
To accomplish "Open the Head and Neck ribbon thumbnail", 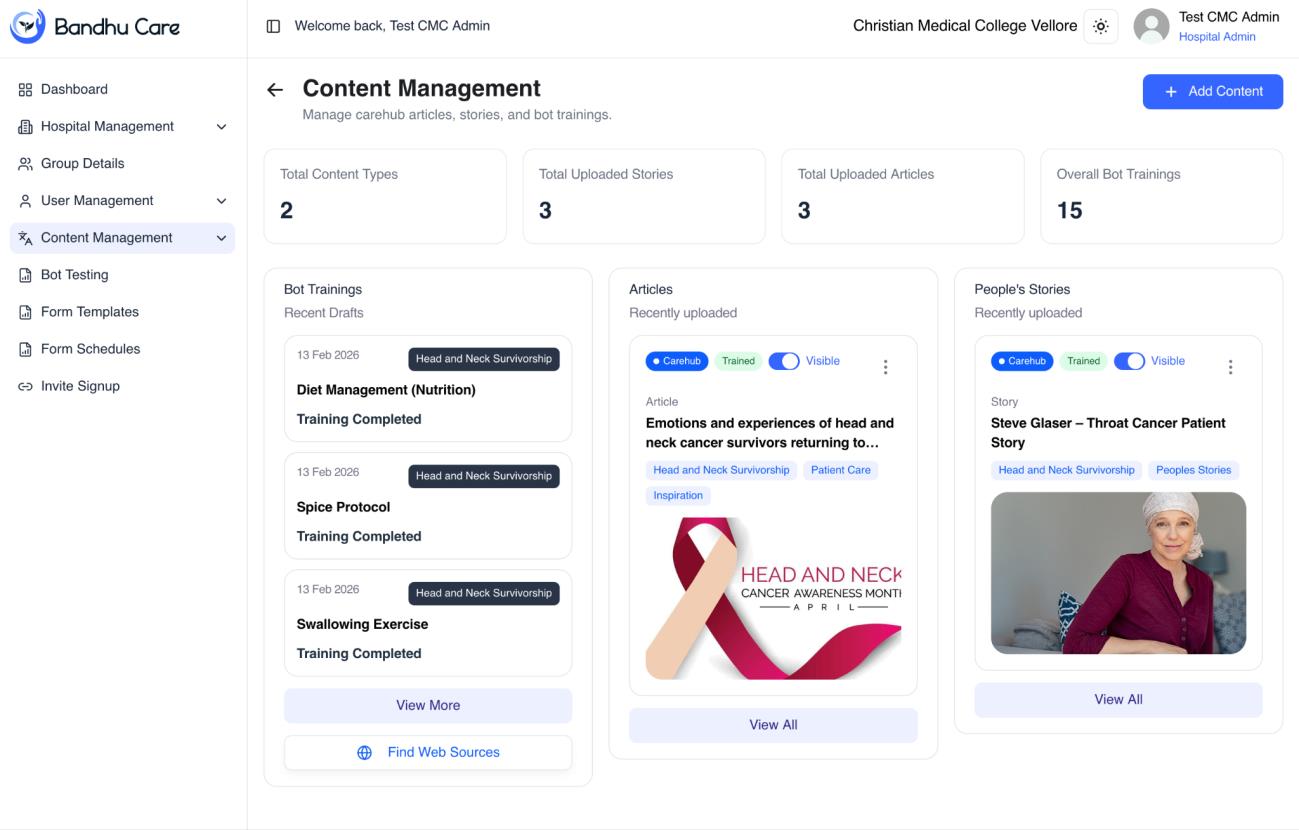I will point(773,598).
